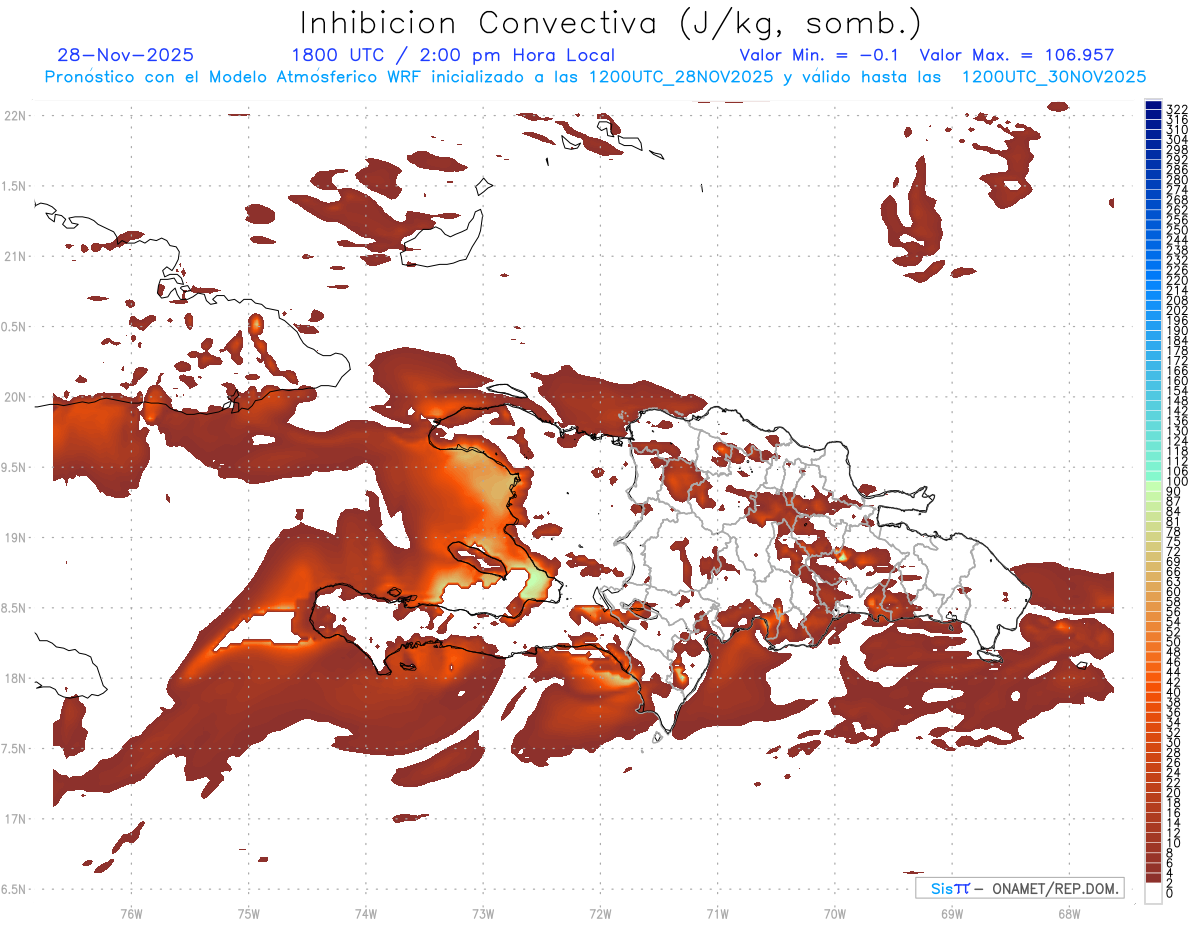Pick the pale green swatch beside '100'

1153,486
